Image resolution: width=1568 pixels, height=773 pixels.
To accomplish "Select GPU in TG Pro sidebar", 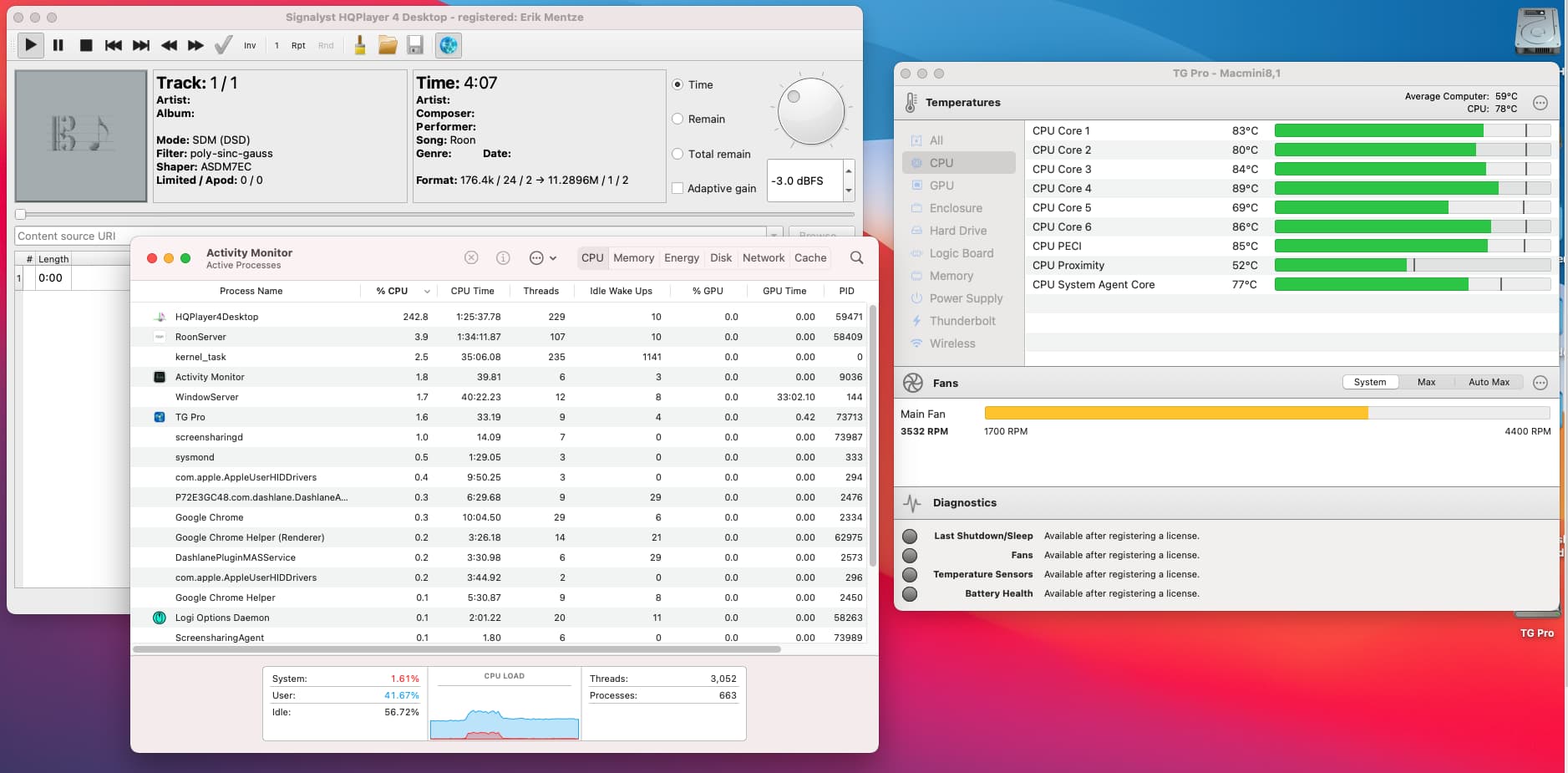I will coord(941,186).
